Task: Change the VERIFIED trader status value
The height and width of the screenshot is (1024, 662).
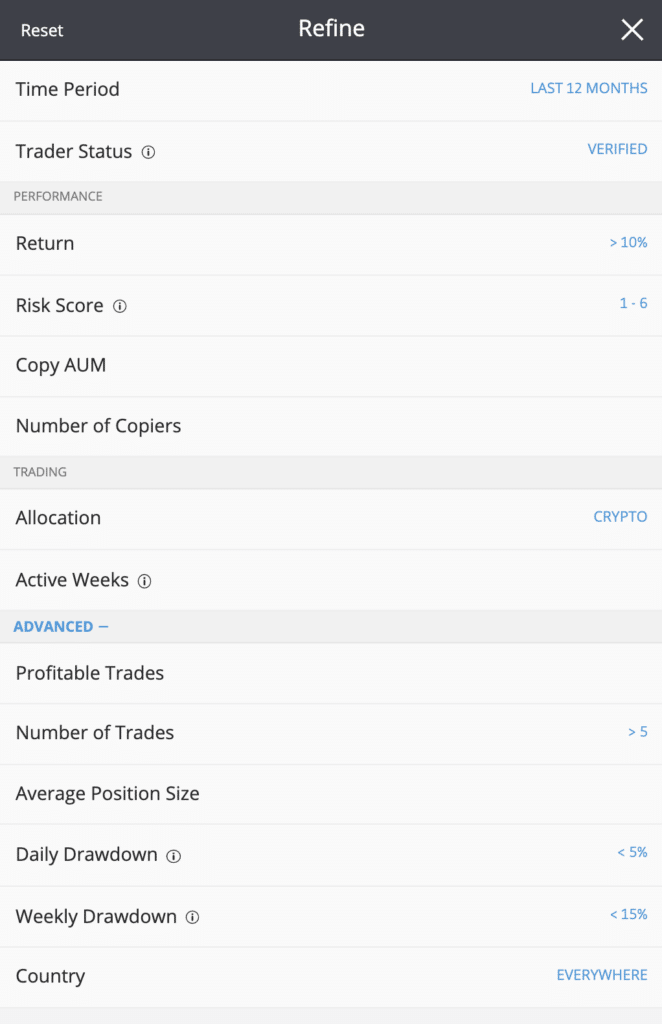Action: (617, 149)
